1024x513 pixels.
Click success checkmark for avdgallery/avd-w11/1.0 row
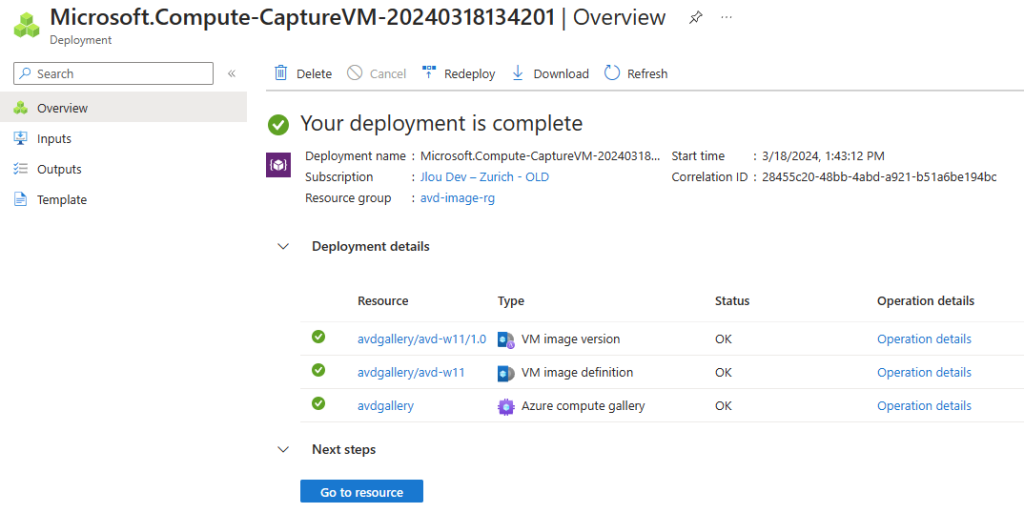(x=319, y=337)
